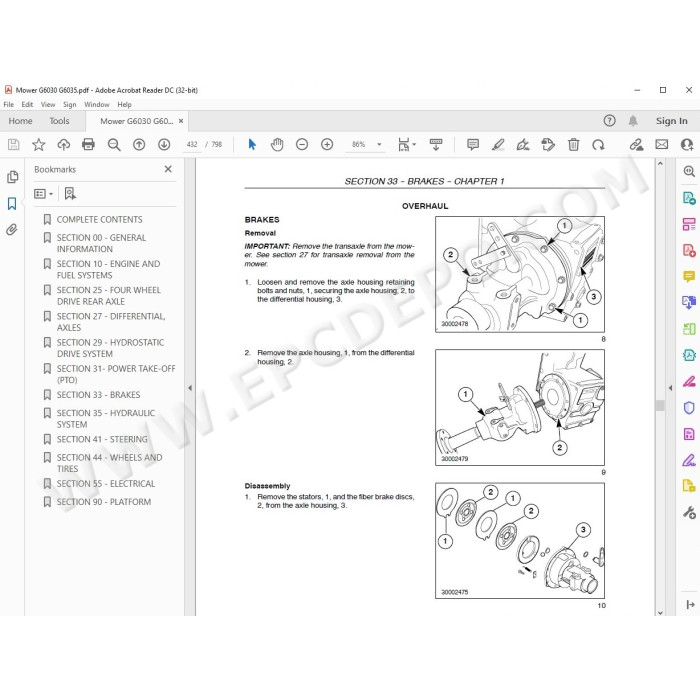Add a sticky note comment

473,144
